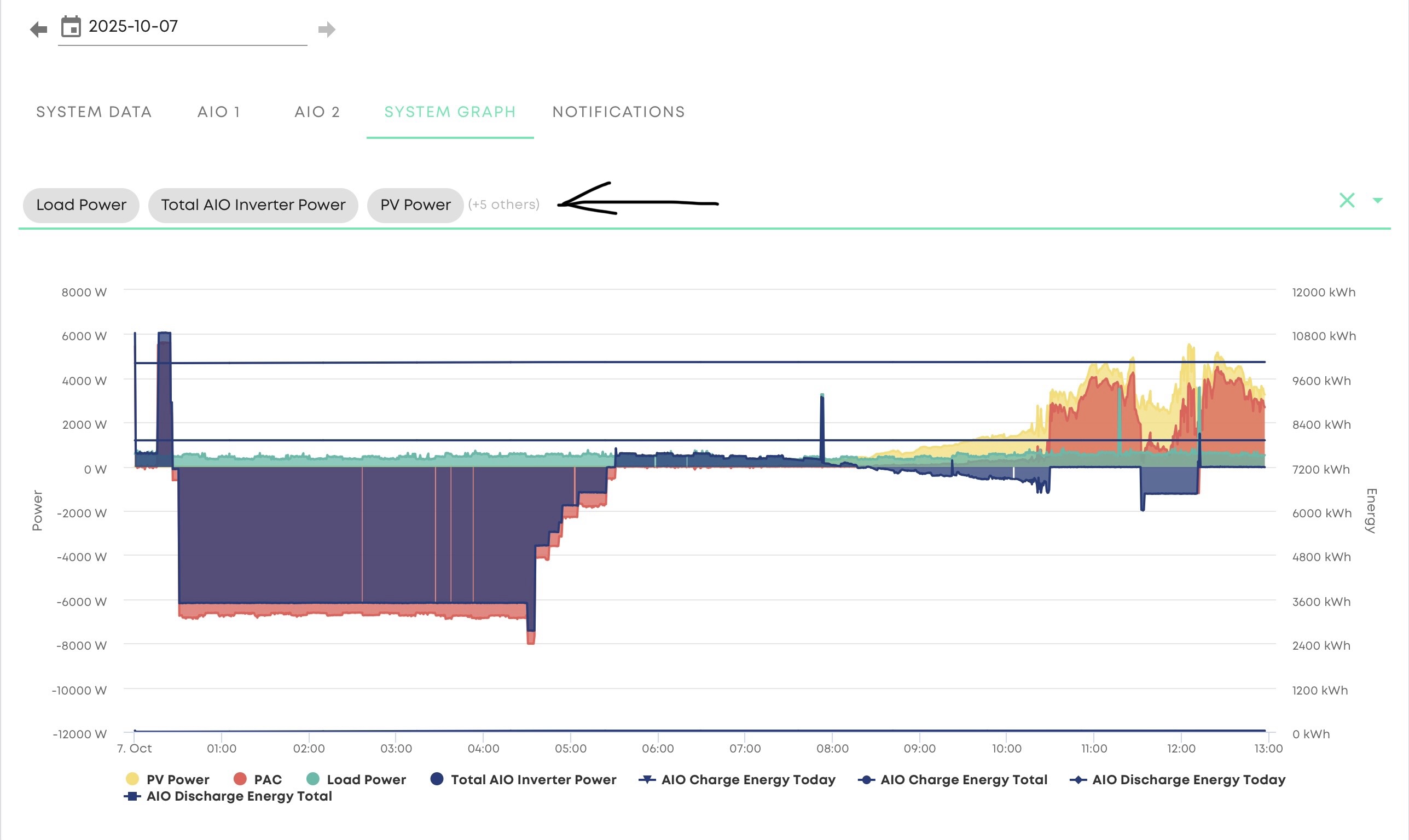Image resolution: width=1409 pixels, height=840 pixels.
Task: Toggle the AIO Charge Energy Today legend item
Action: pyautogui.click(x=747, y=779)
